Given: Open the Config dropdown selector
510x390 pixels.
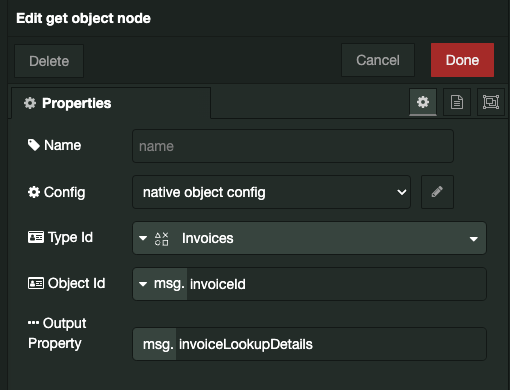Looking at the screenshot, I should [271, 192].
